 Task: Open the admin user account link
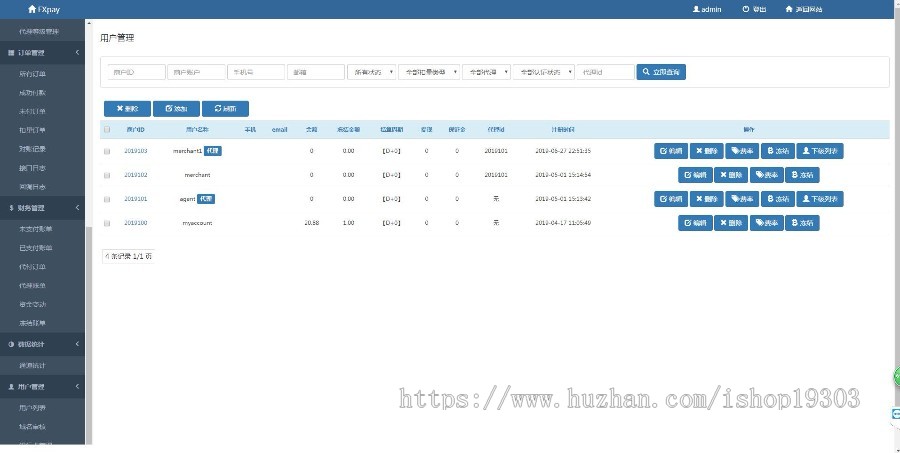707,9
